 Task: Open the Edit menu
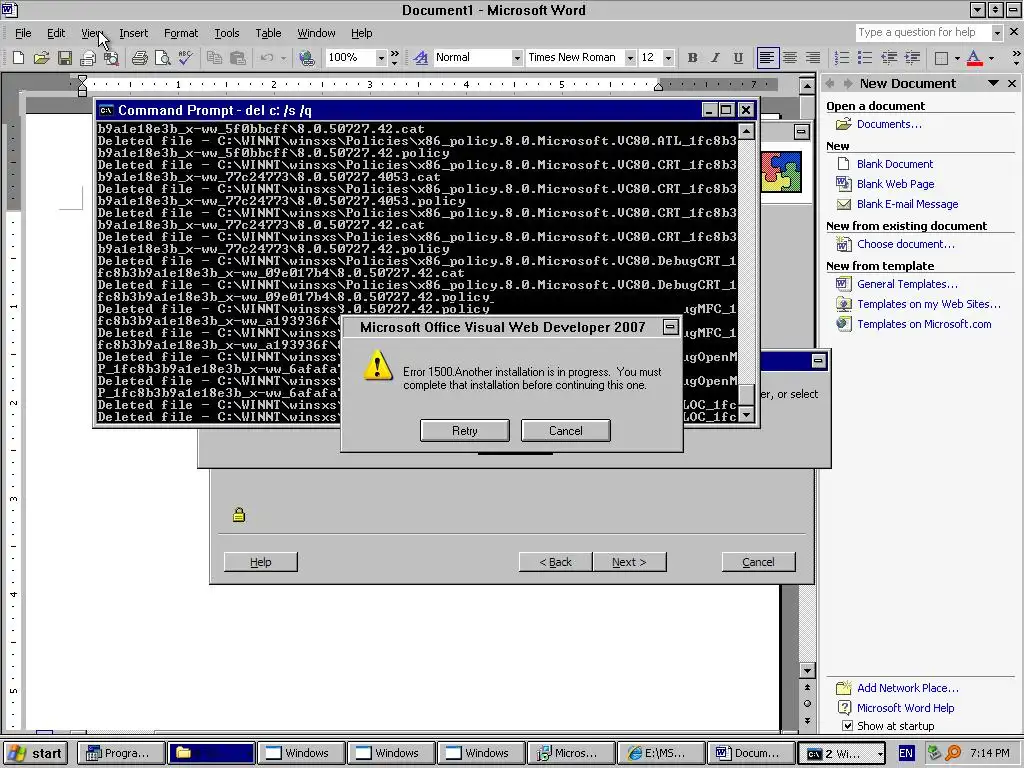tap(56, 33)
